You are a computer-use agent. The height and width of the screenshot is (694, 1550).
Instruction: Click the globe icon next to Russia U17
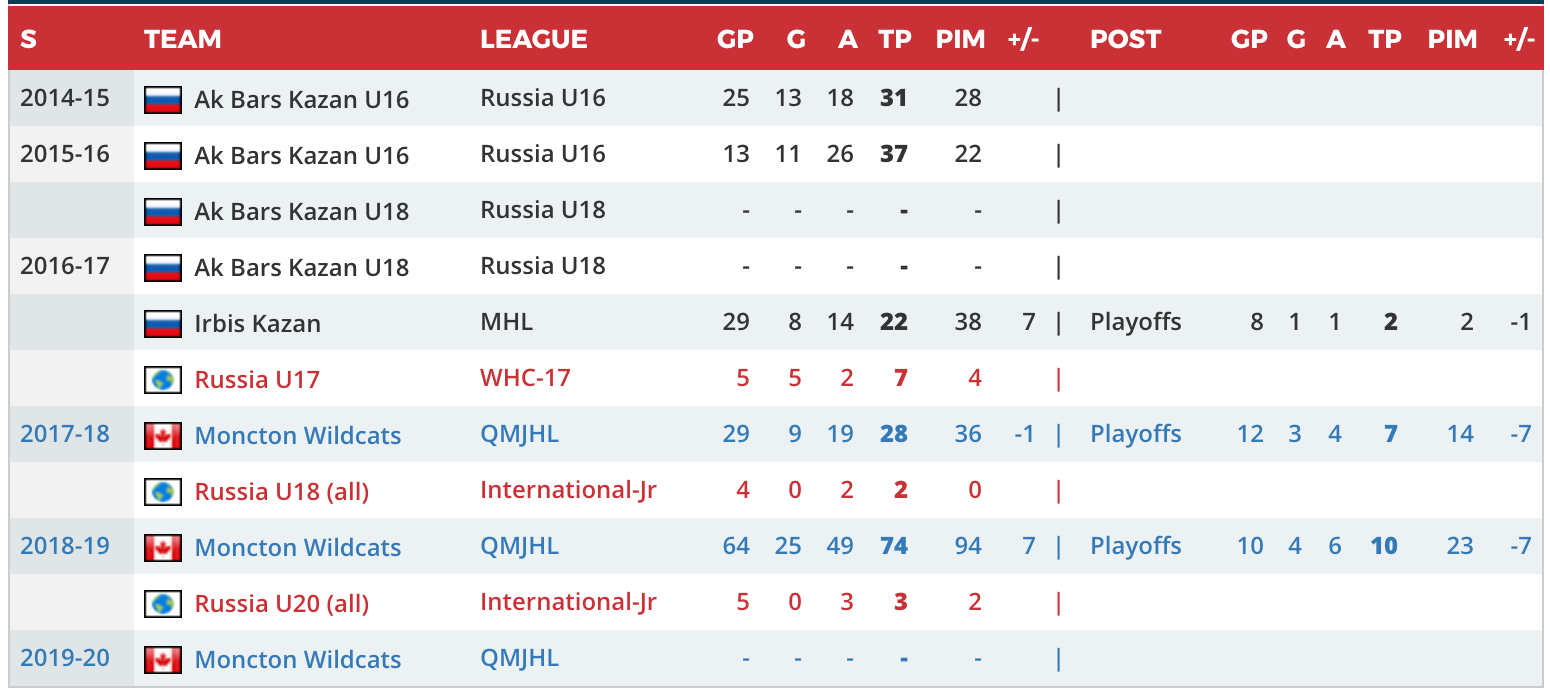(162, 379)
